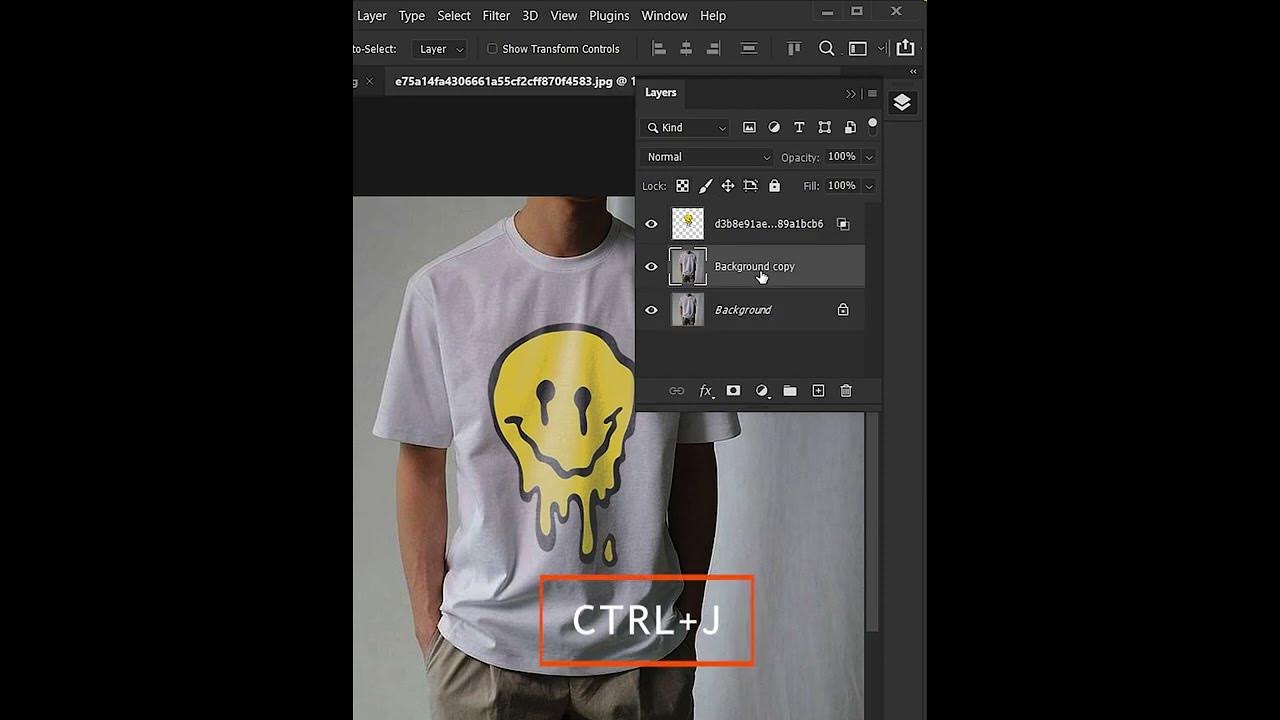The height and width of the screenshot is (720, 1280).
Task: Click the align top edges icon
Action: (x=794, y=48)
